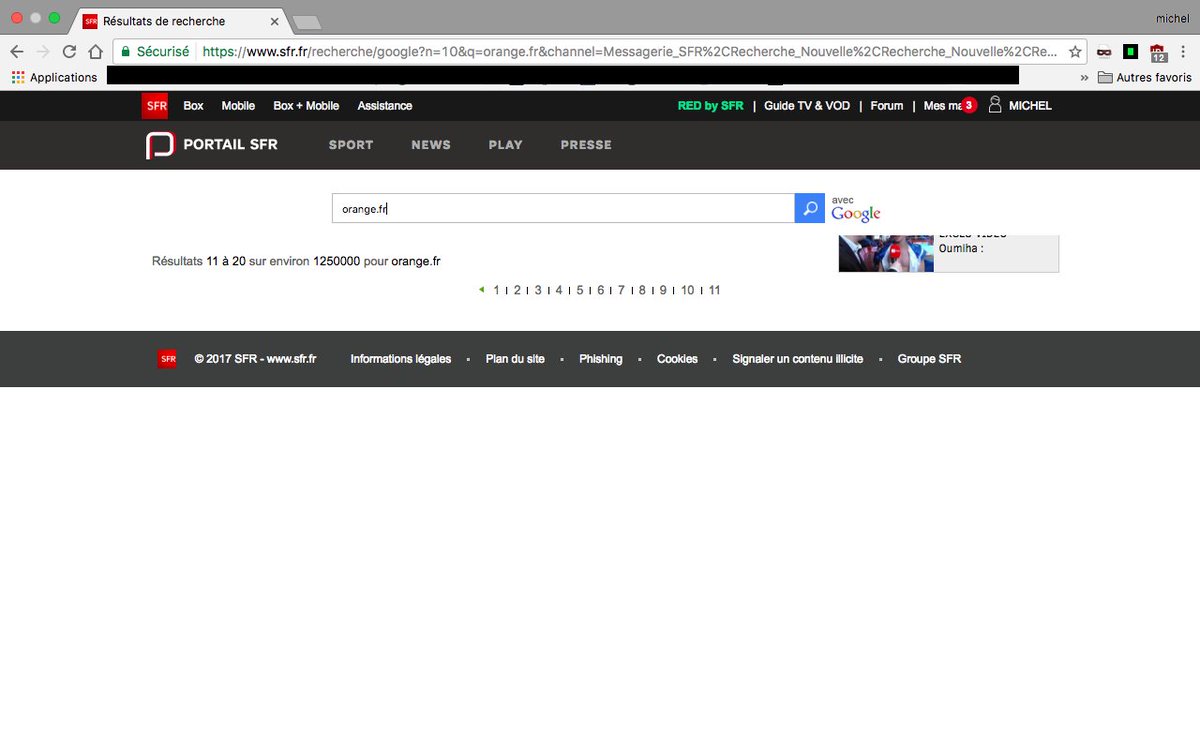
Task: Click the SFR logo in the footer
Action: click(167, 359)
